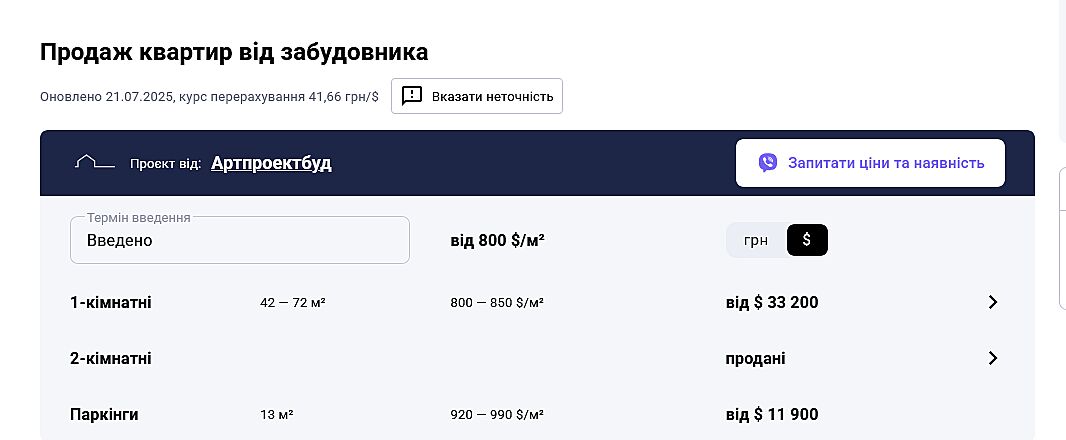
Task: Click the продані status text
Action: pos(755,358)
